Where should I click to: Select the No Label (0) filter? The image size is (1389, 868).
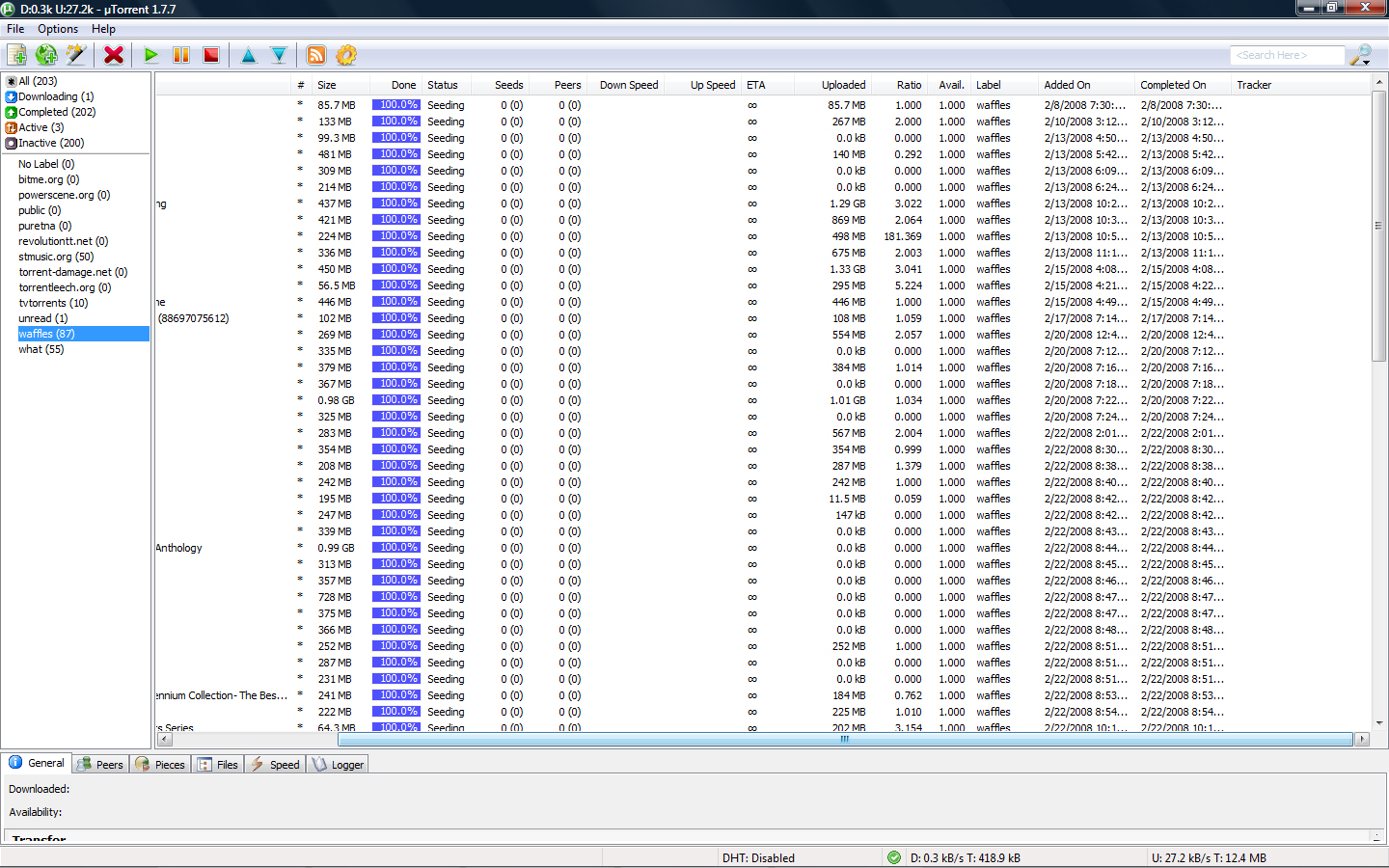pyautogui.click(x=46, y=164)
